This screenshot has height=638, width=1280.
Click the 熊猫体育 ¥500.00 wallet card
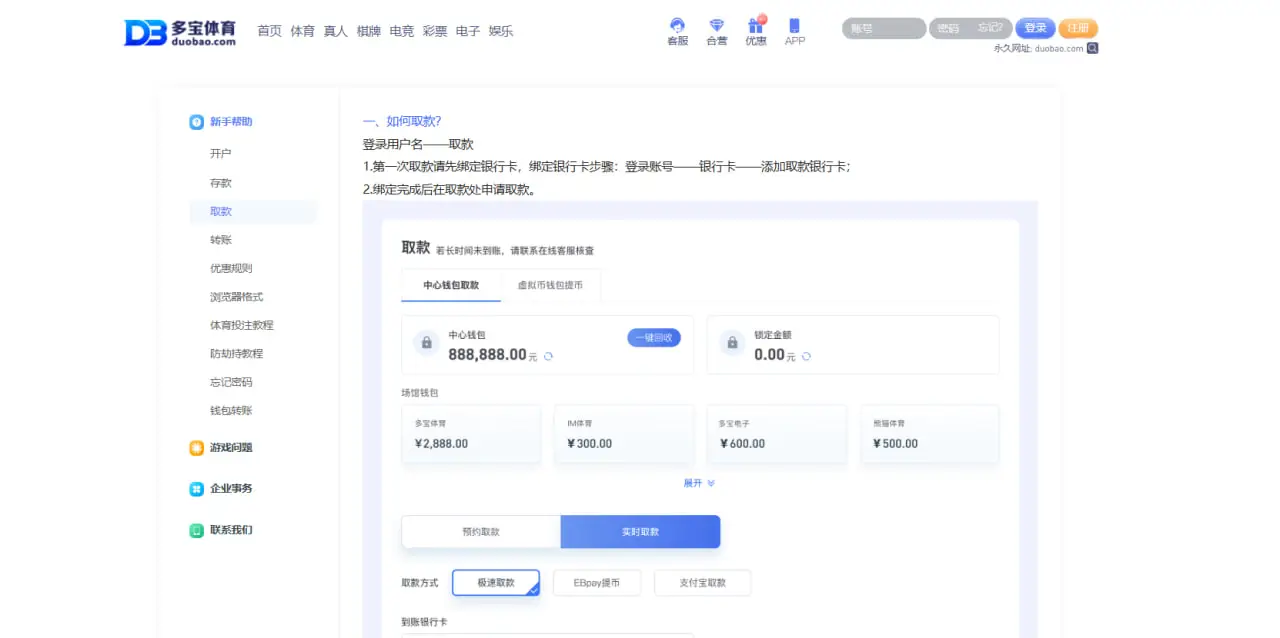tap(930, 434)
